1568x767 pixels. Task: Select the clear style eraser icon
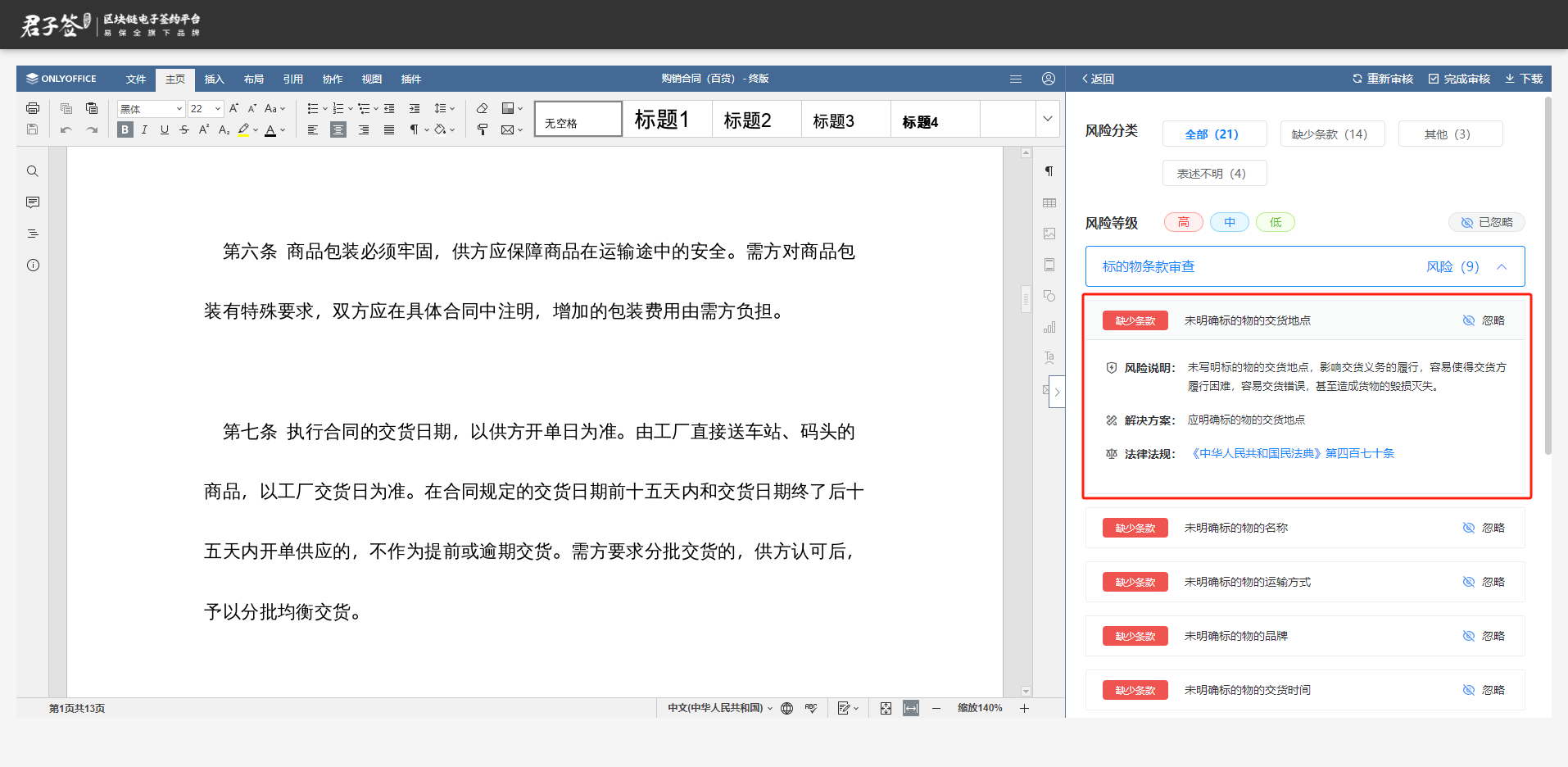pos(483,108)
